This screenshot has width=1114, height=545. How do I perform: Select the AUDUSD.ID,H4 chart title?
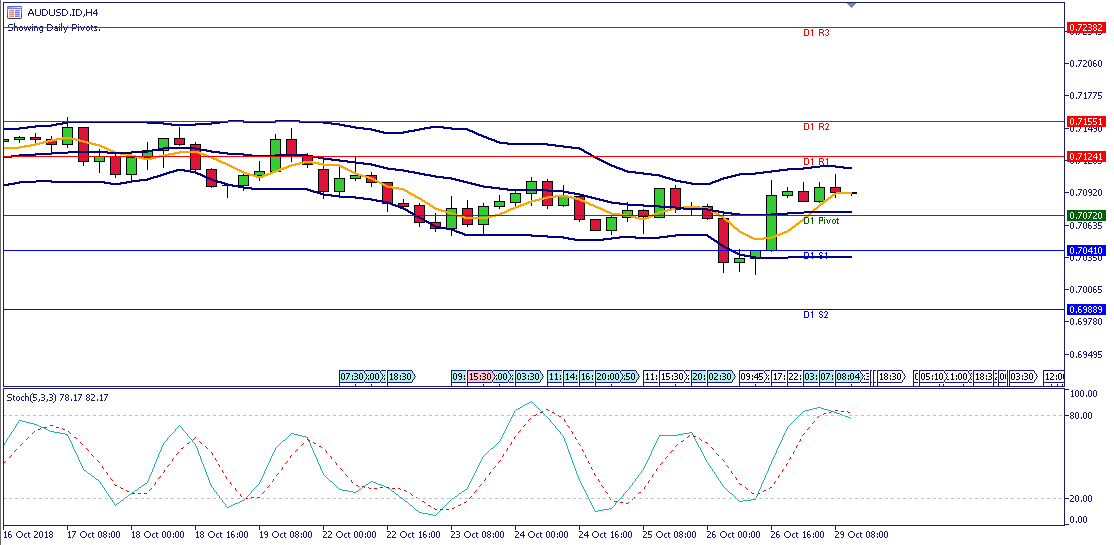62,12
